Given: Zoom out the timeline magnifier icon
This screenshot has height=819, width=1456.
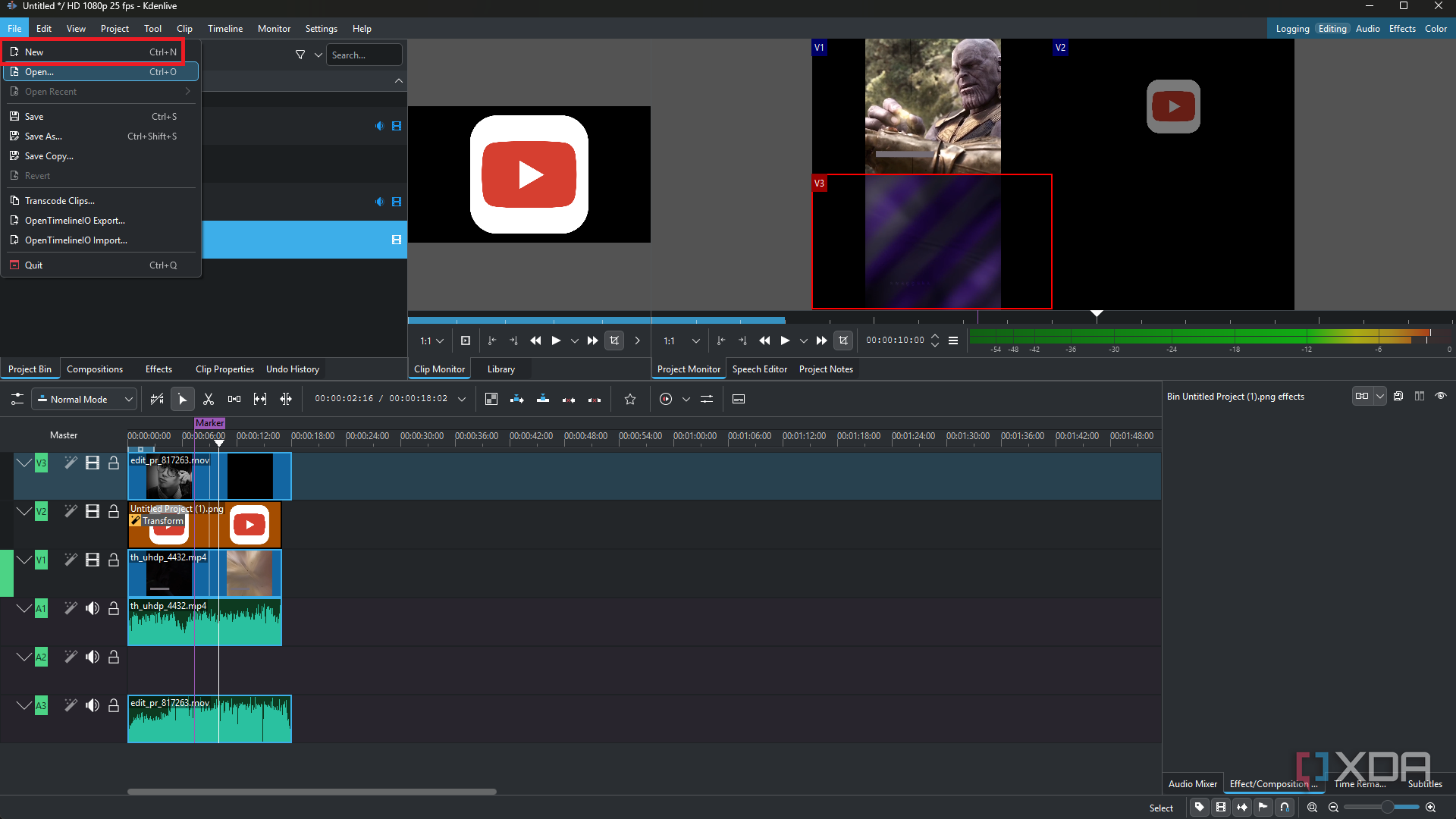Looking at the screenshot, I should click(x=1333, y=808).
